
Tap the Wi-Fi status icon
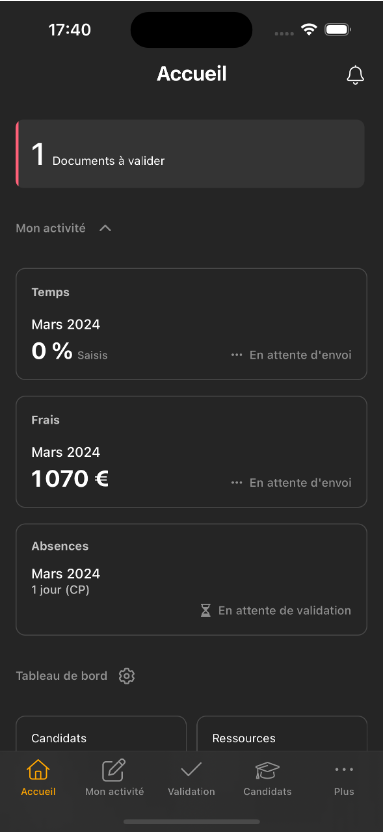click(309, 30)
